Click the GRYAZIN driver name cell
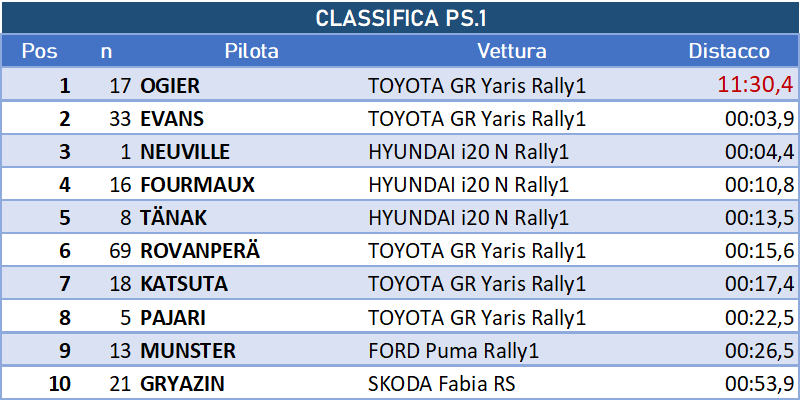Viewport: 800px width, 400px height. [182, 384]
